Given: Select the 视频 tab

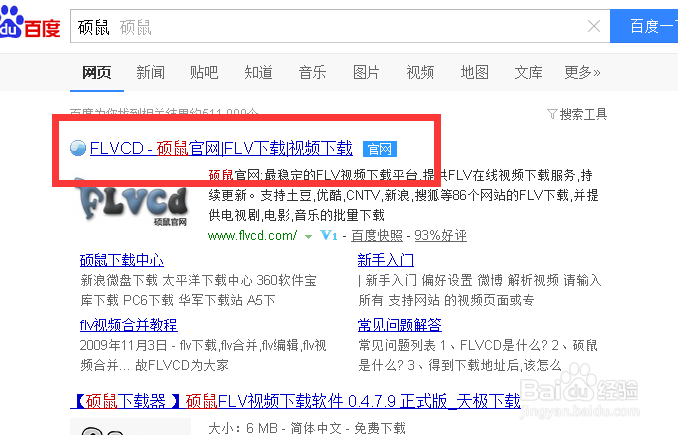Looking at the screenshot, I should (420, 72).
